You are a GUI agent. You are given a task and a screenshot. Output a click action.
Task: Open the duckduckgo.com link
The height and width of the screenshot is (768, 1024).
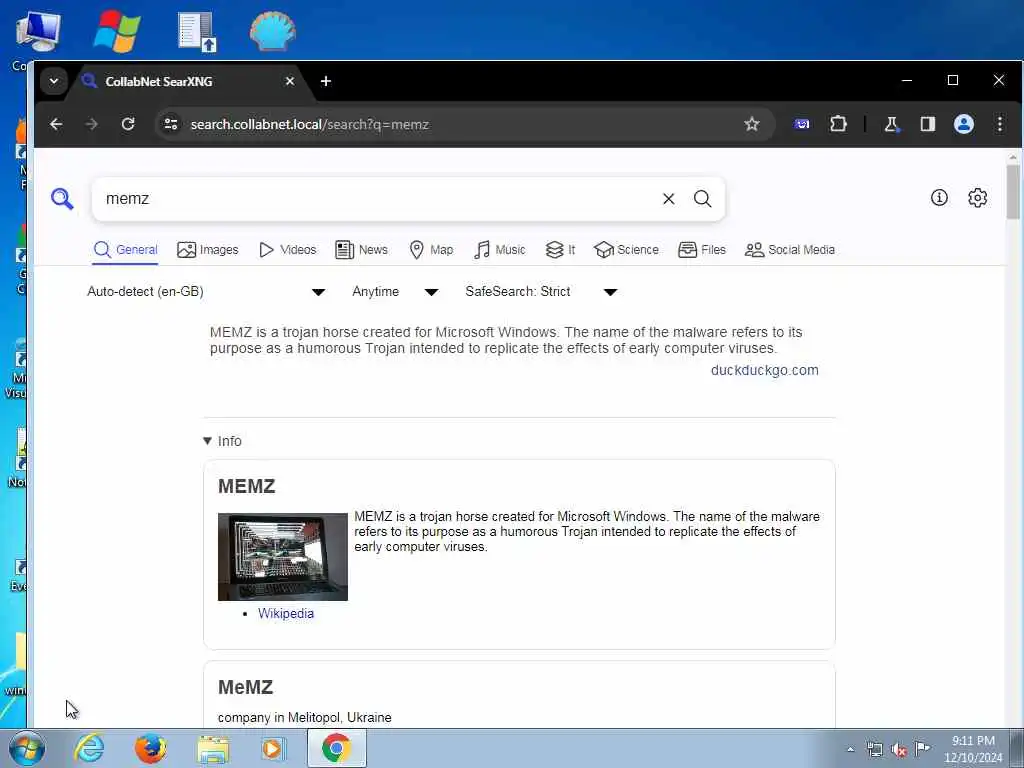point(764,370)
